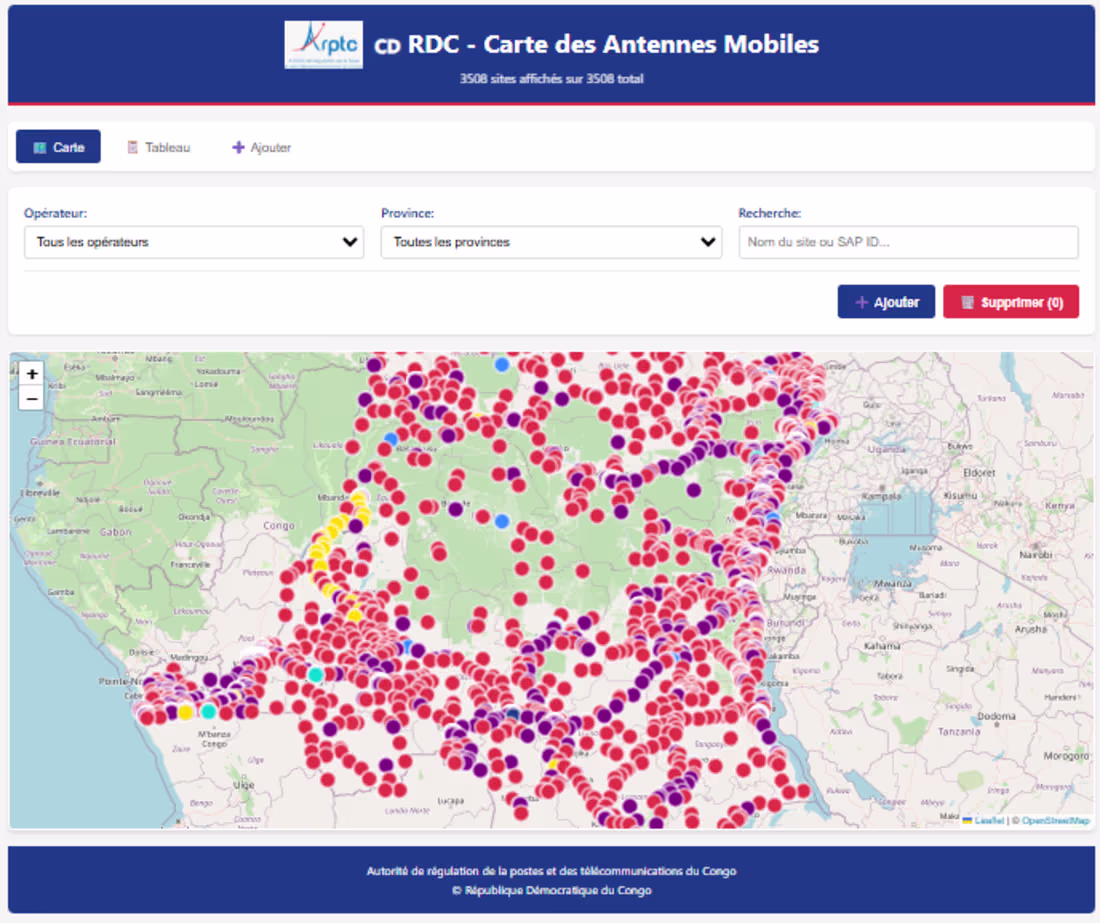Click the Autorité de régulation footer line
Image resolution: width=1100 pixels, height=923 pixels.
(551, 871)
